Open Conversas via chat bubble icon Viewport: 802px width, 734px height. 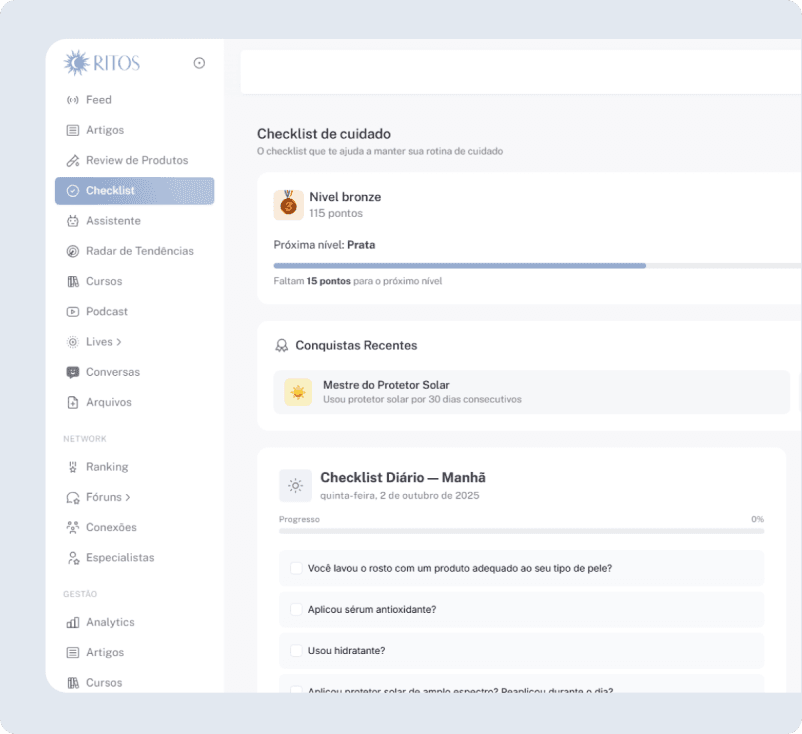point(73,372)
